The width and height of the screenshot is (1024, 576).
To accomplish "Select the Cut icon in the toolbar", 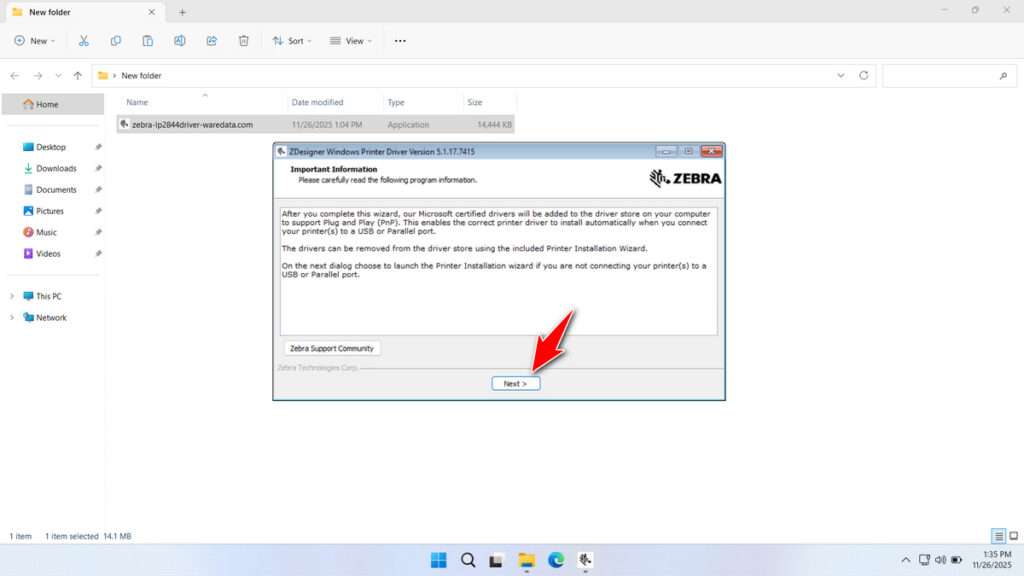I will [x=84, y=40].
